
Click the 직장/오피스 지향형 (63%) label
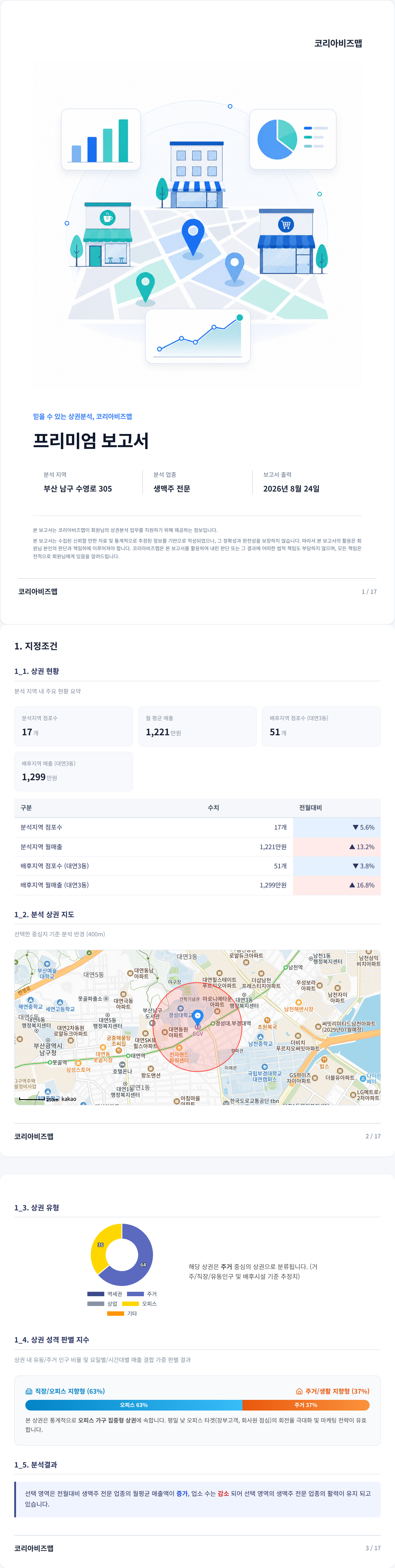point(70,1391)
